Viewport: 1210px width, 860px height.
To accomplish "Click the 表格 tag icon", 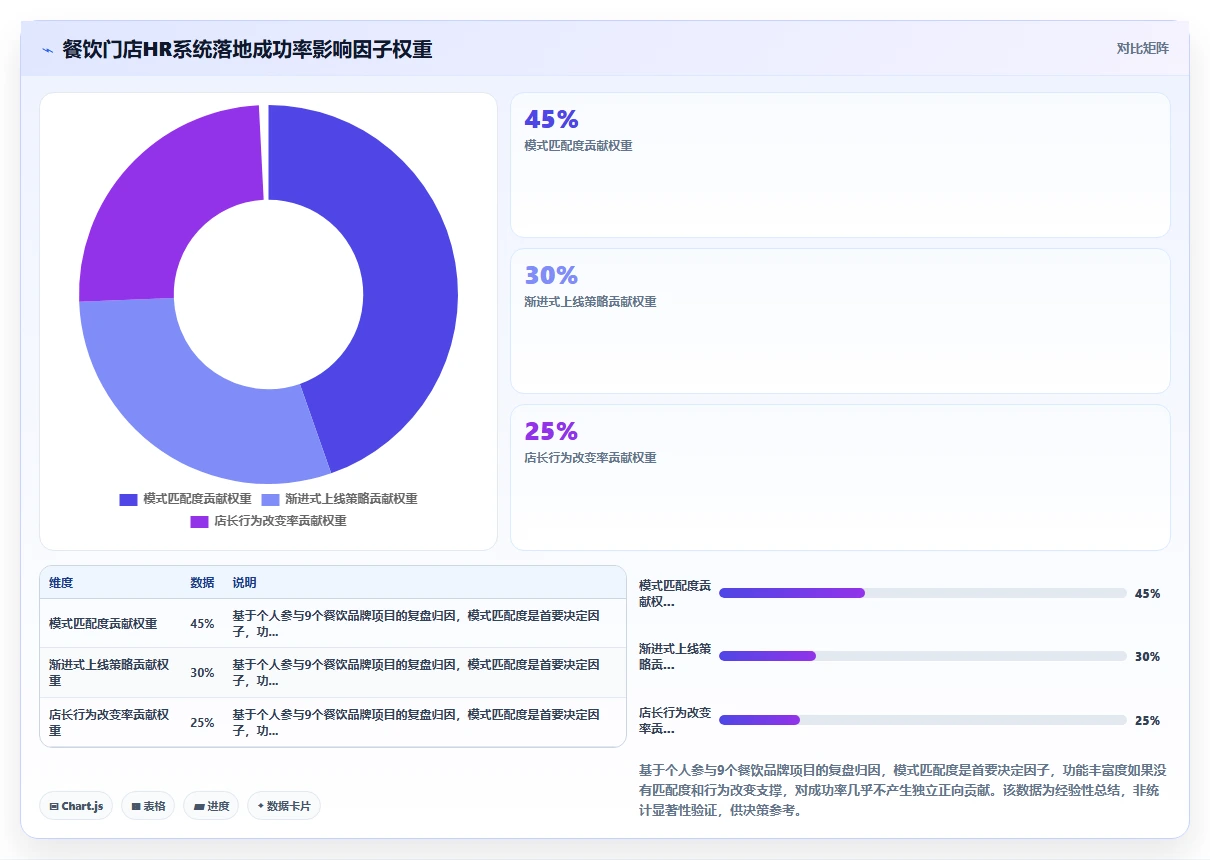I will point(136,806).
